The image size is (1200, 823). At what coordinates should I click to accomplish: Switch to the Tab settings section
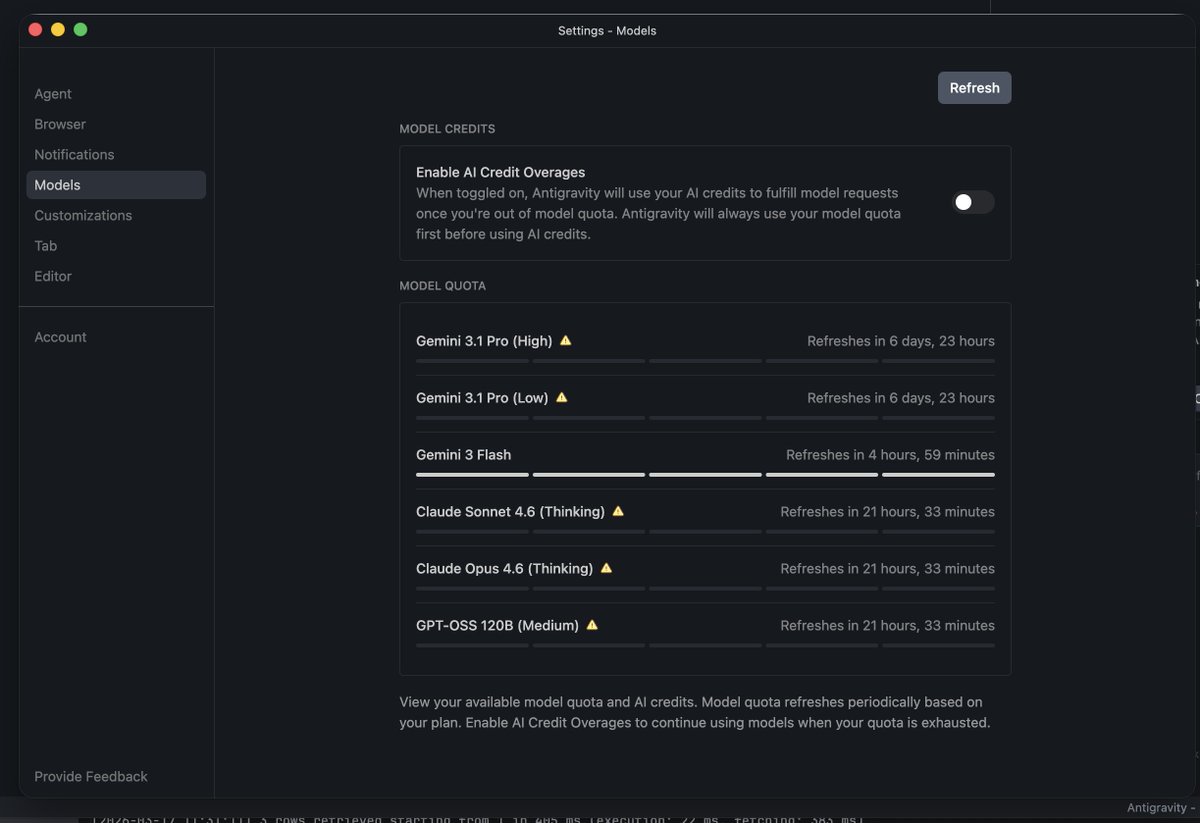tap(46, 246)
